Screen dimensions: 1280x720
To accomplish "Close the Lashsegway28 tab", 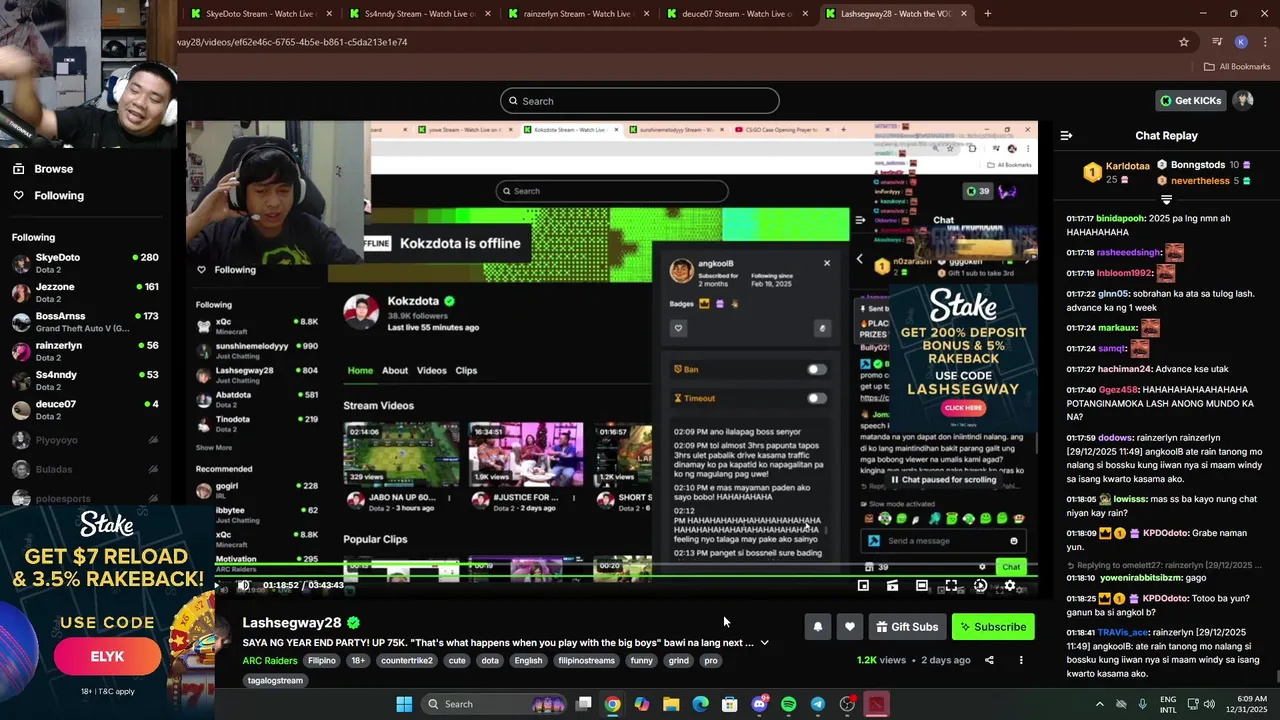I will 964,14.
